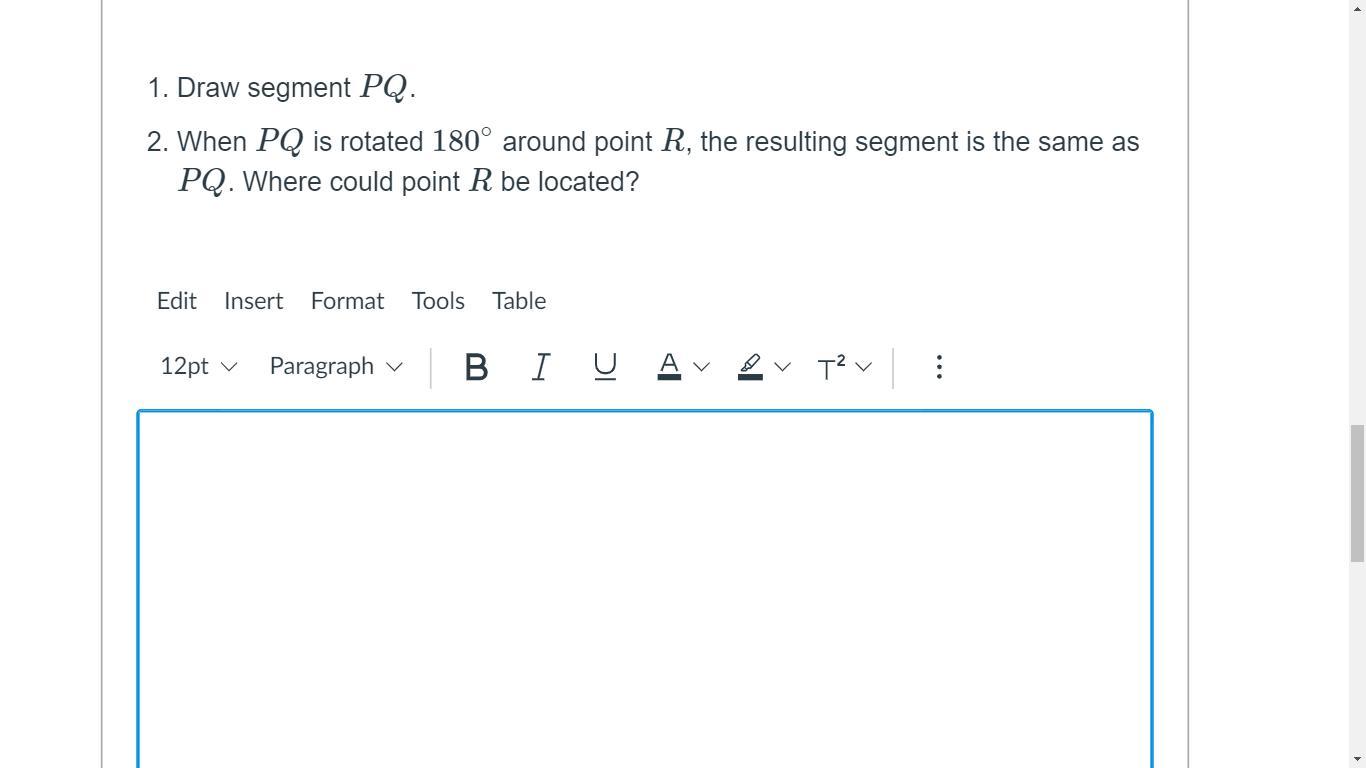This screenshot has width=1366, height=768.
Task: Open the Tools menu
Action: coord(438,301)
